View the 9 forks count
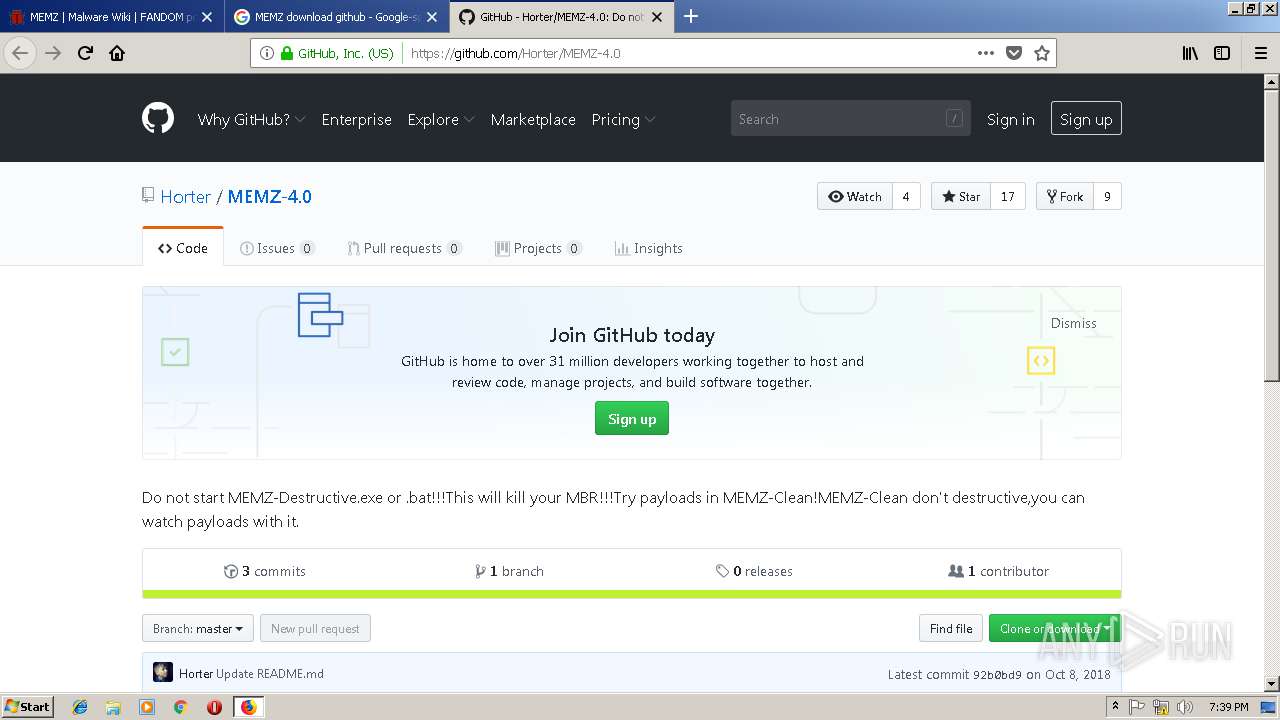This screenshot has width=1280, height=720. tap(1107, 197)
